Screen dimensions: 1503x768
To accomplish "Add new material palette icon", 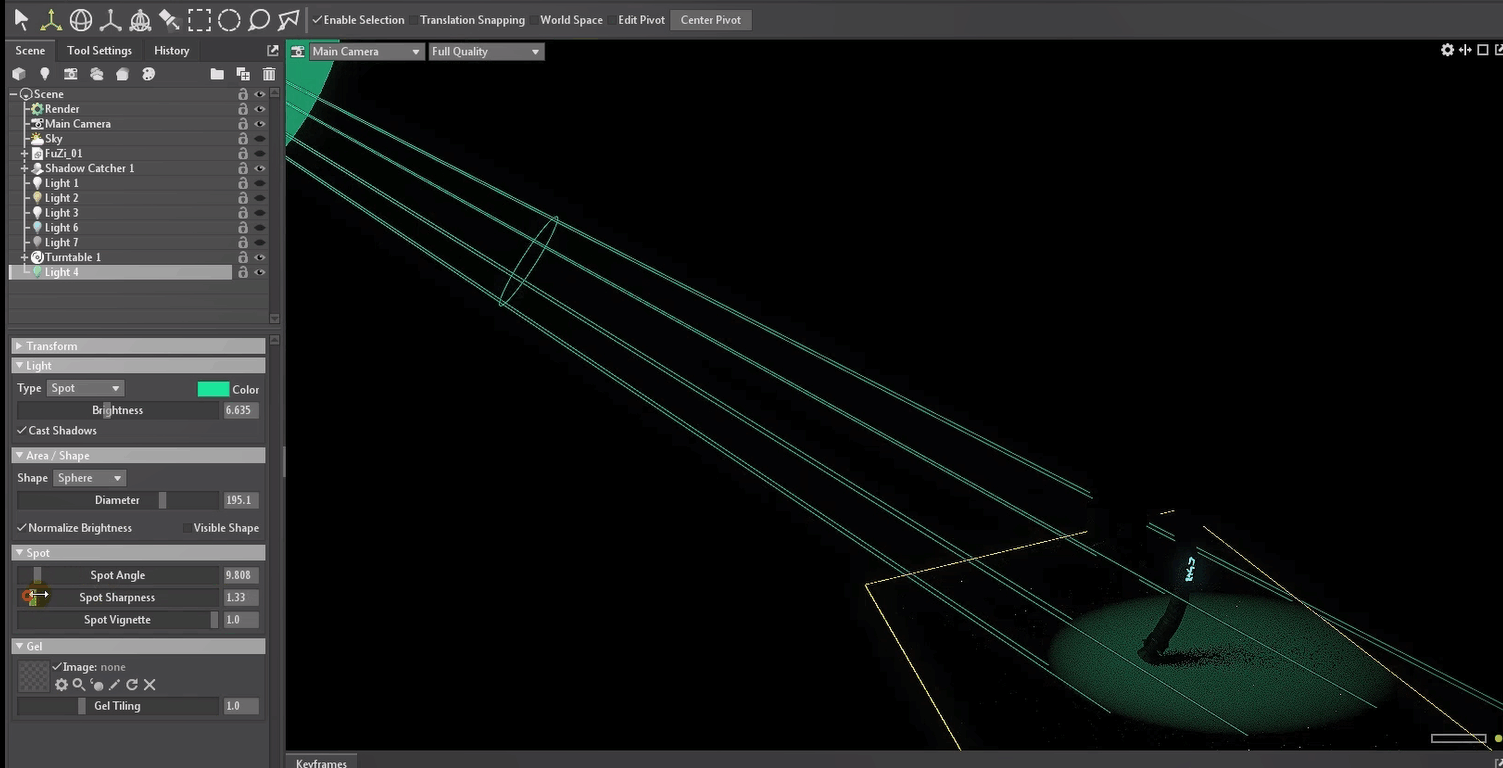I will (149, 73).
